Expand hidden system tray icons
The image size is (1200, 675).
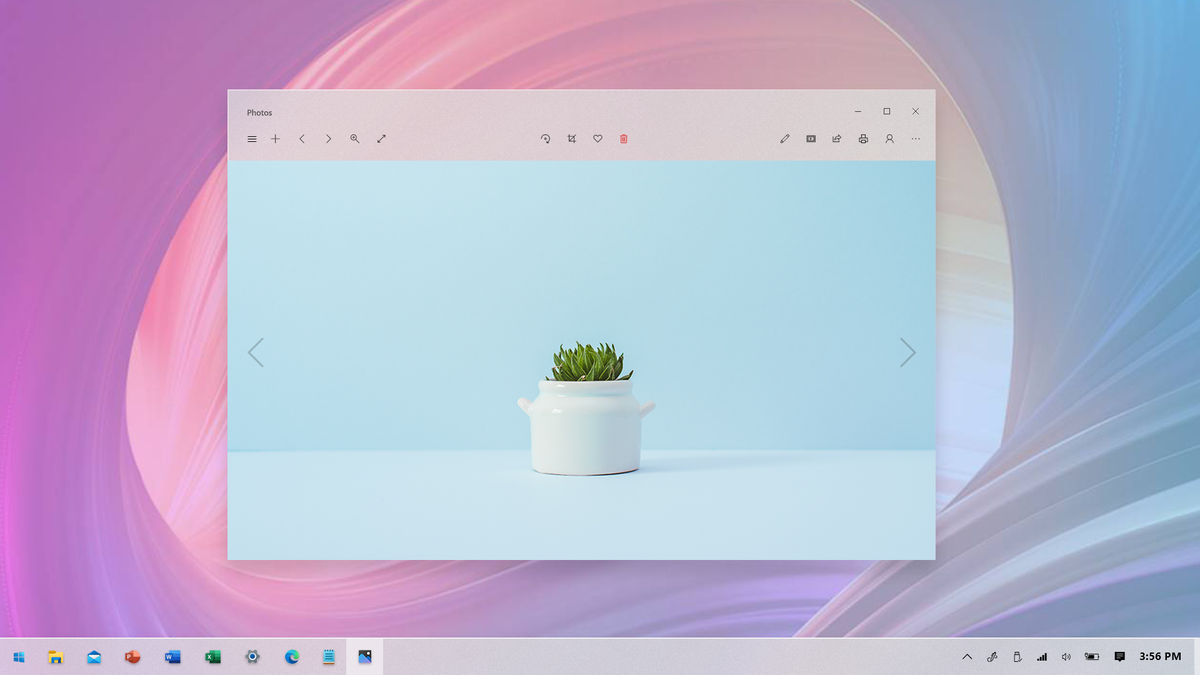(x=967, y=657)
